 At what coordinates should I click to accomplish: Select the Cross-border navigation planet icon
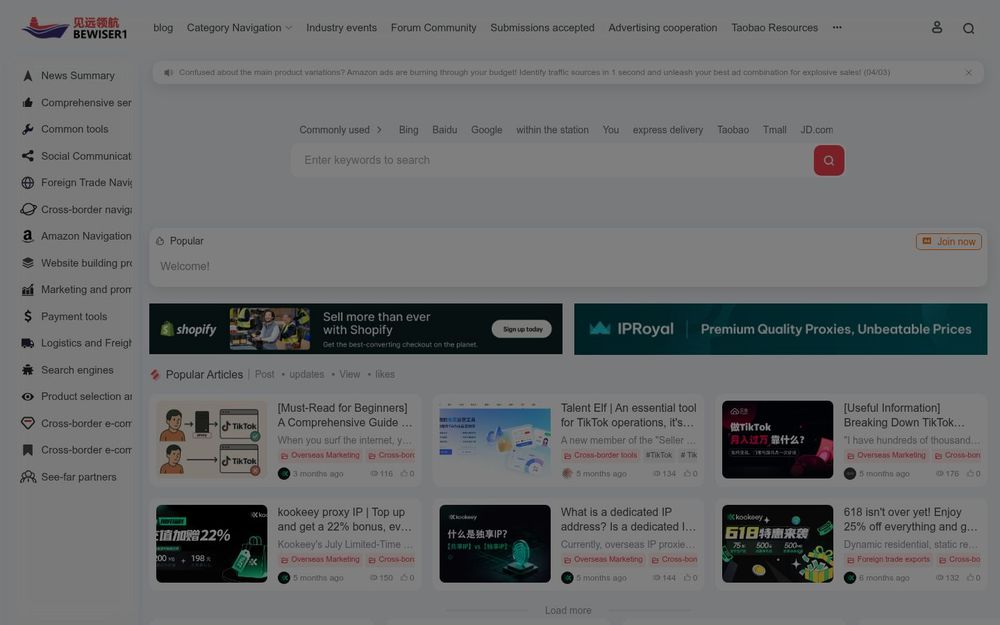point(27,209)
